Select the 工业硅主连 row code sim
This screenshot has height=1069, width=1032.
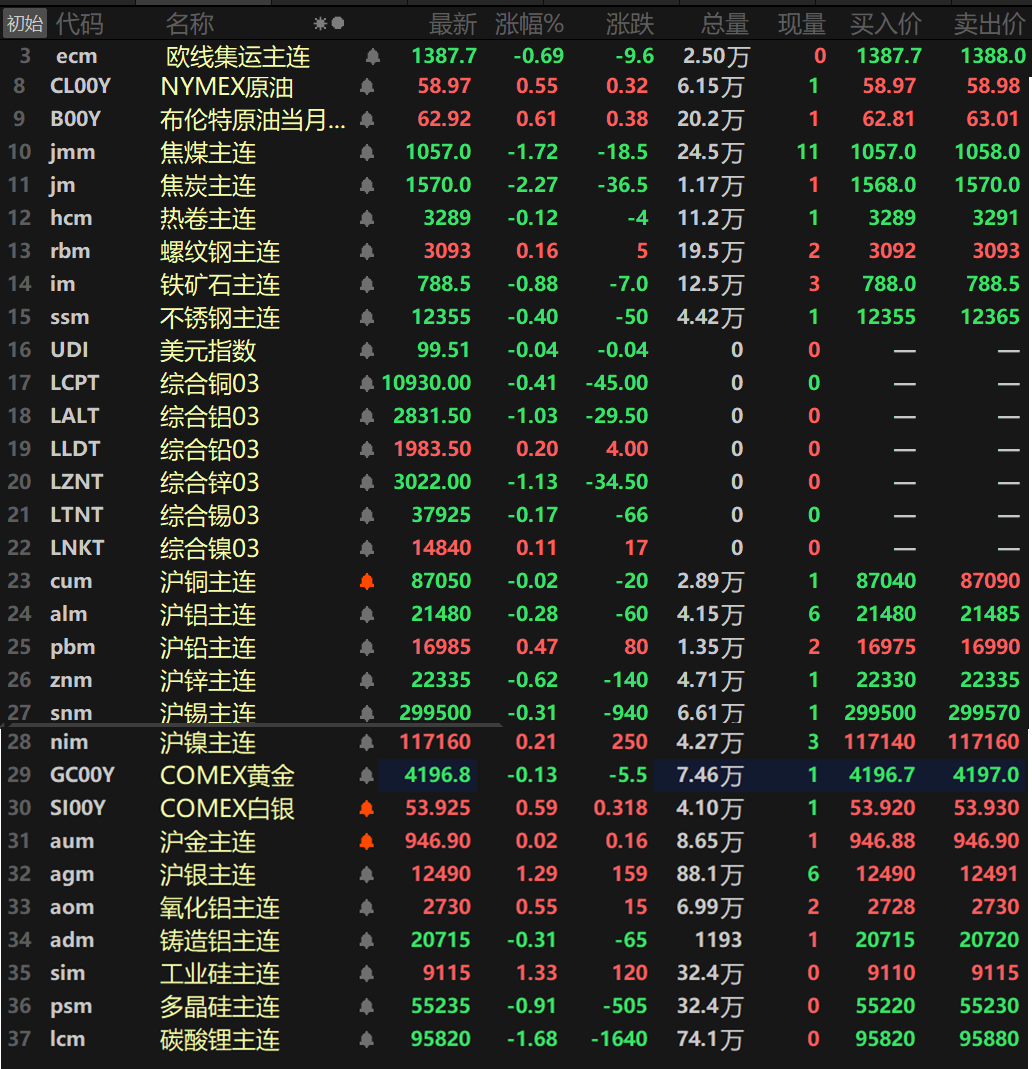pyautogui.click(x=68, y=973)
